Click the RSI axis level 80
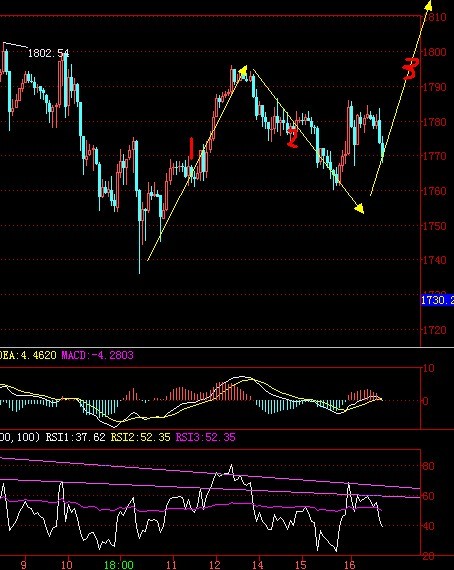454x570 pixels. (x=429, y=466)
